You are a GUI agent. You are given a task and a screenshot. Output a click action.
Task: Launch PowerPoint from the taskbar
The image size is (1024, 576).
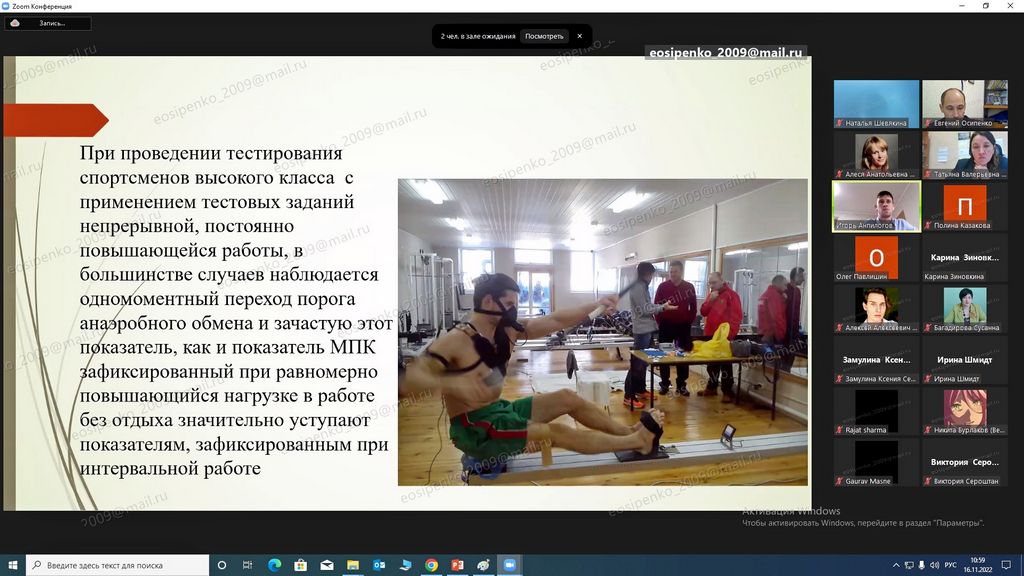point(457,565)
